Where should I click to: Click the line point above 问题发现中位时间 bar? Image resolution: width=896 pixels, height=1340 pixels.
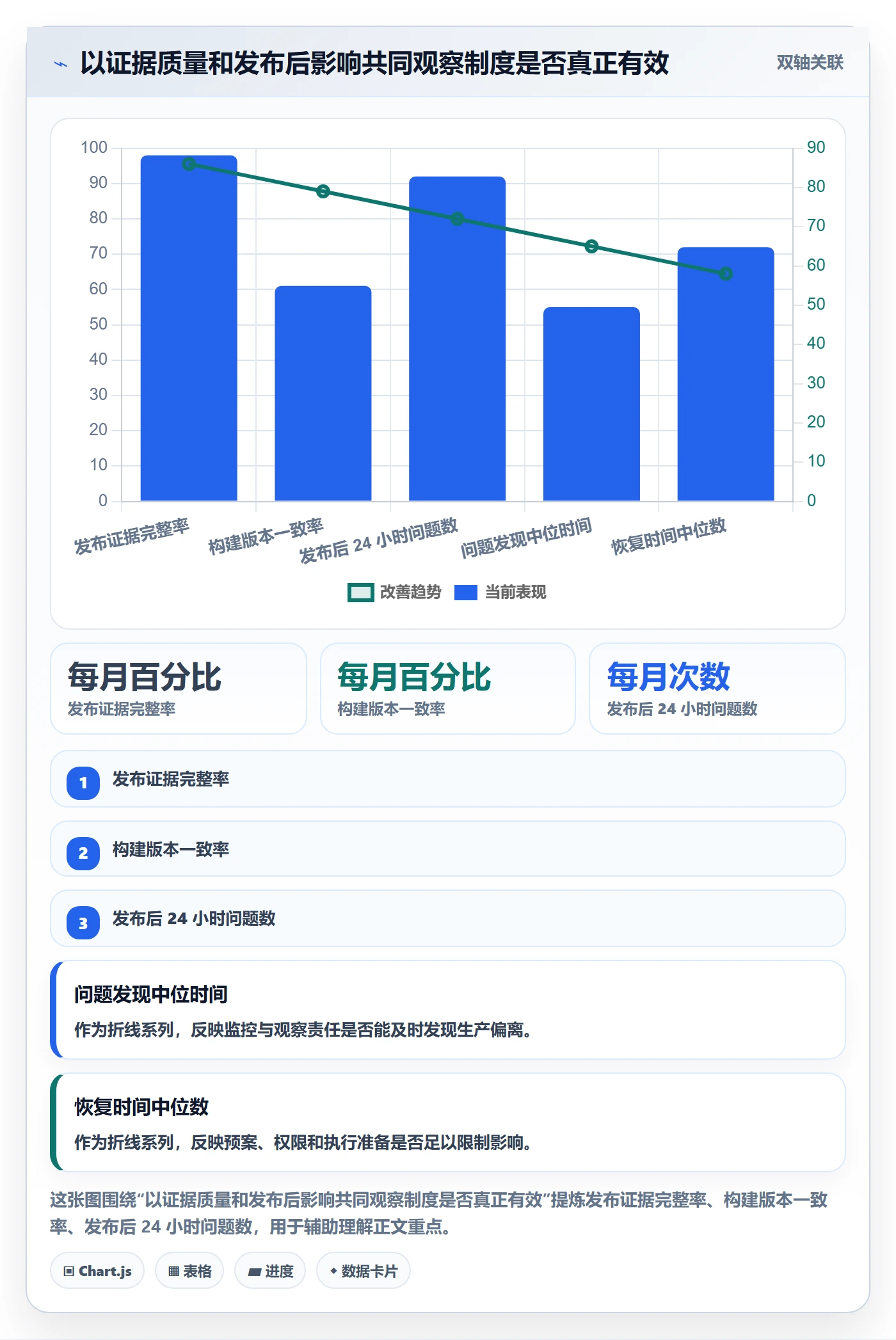tap(591, 246)
